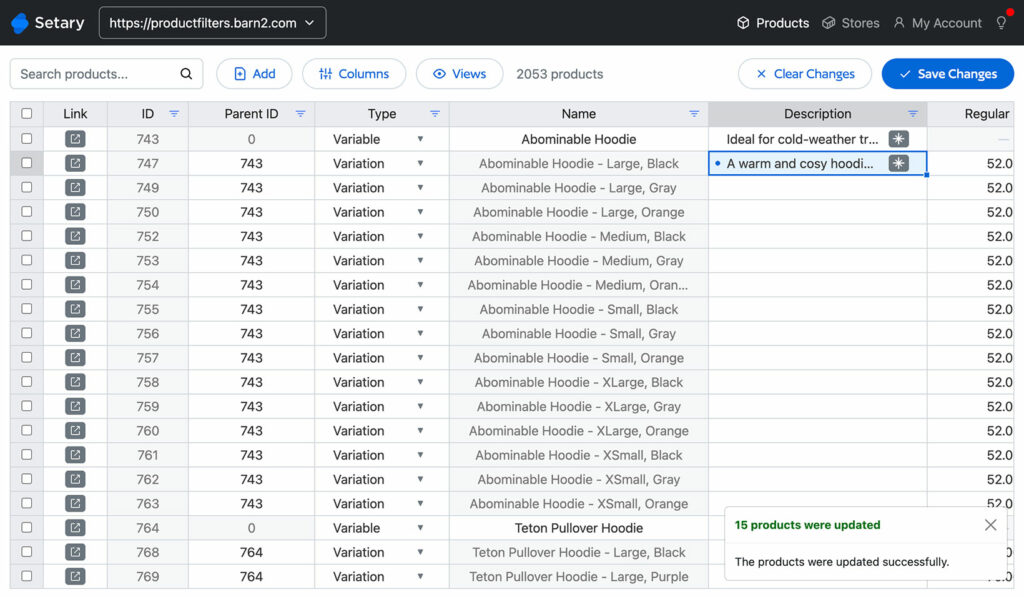Open link icon for product 749

click(x=75, y=187)
